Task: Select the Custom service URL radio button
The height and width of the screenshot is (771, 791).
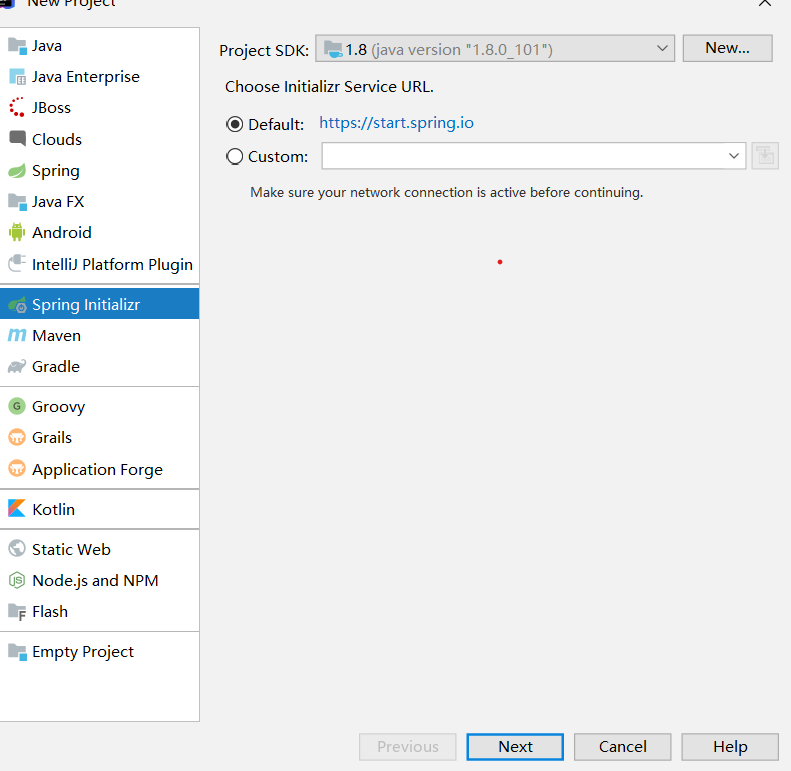Action: click(x=235, y=156)
